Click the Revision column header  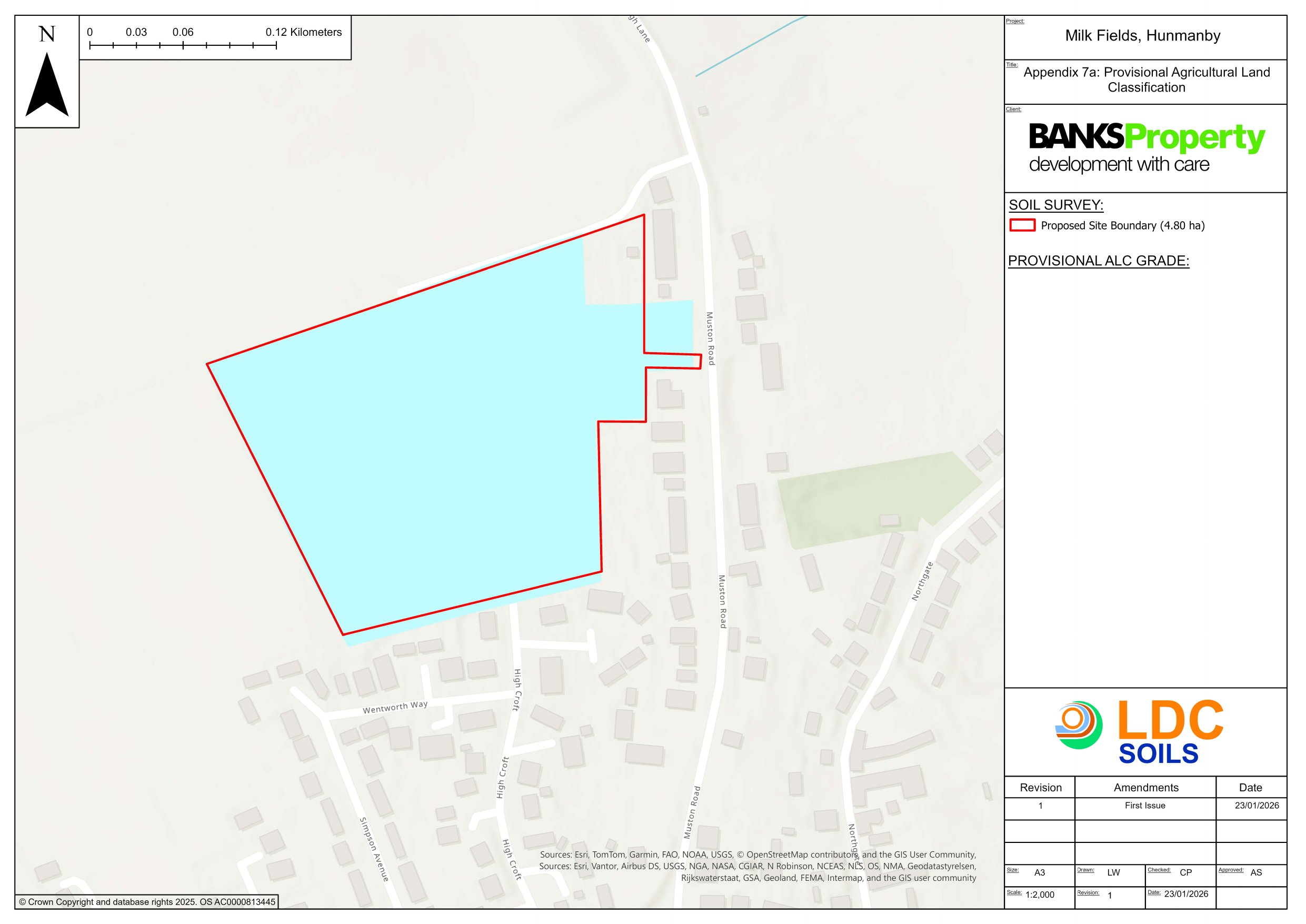pyautogui.click(x=1040, y=788)
